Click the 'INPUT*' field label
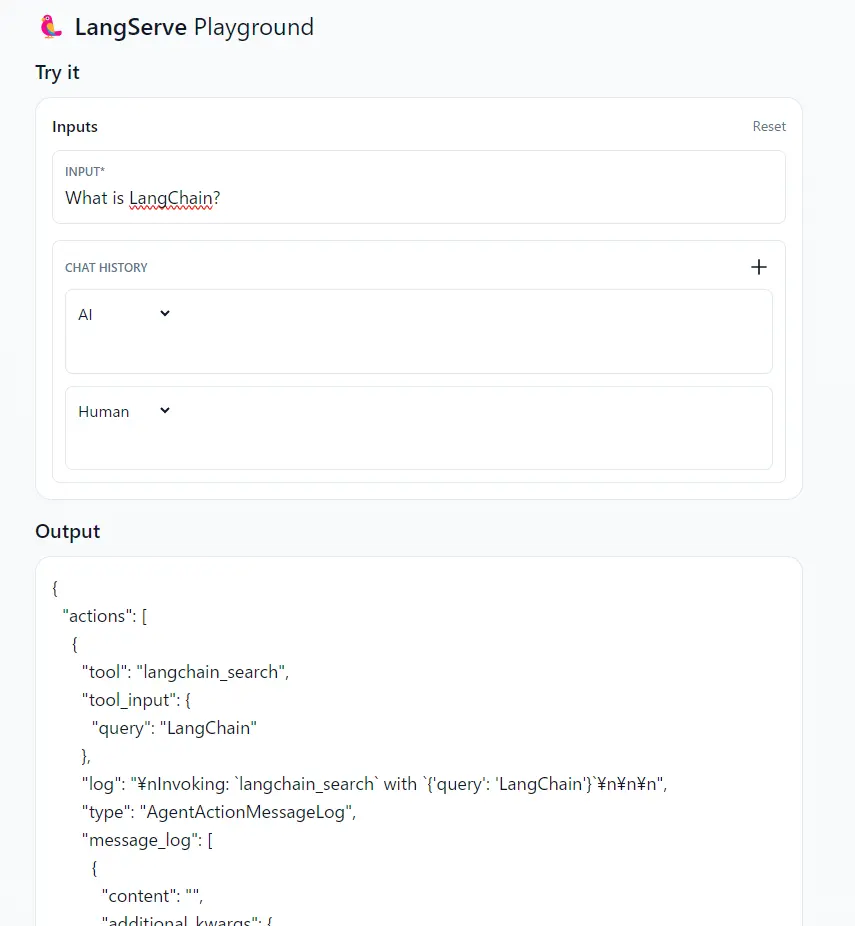Screen dimensions: 855x926 pyautogui.click(x=85, y=172)
